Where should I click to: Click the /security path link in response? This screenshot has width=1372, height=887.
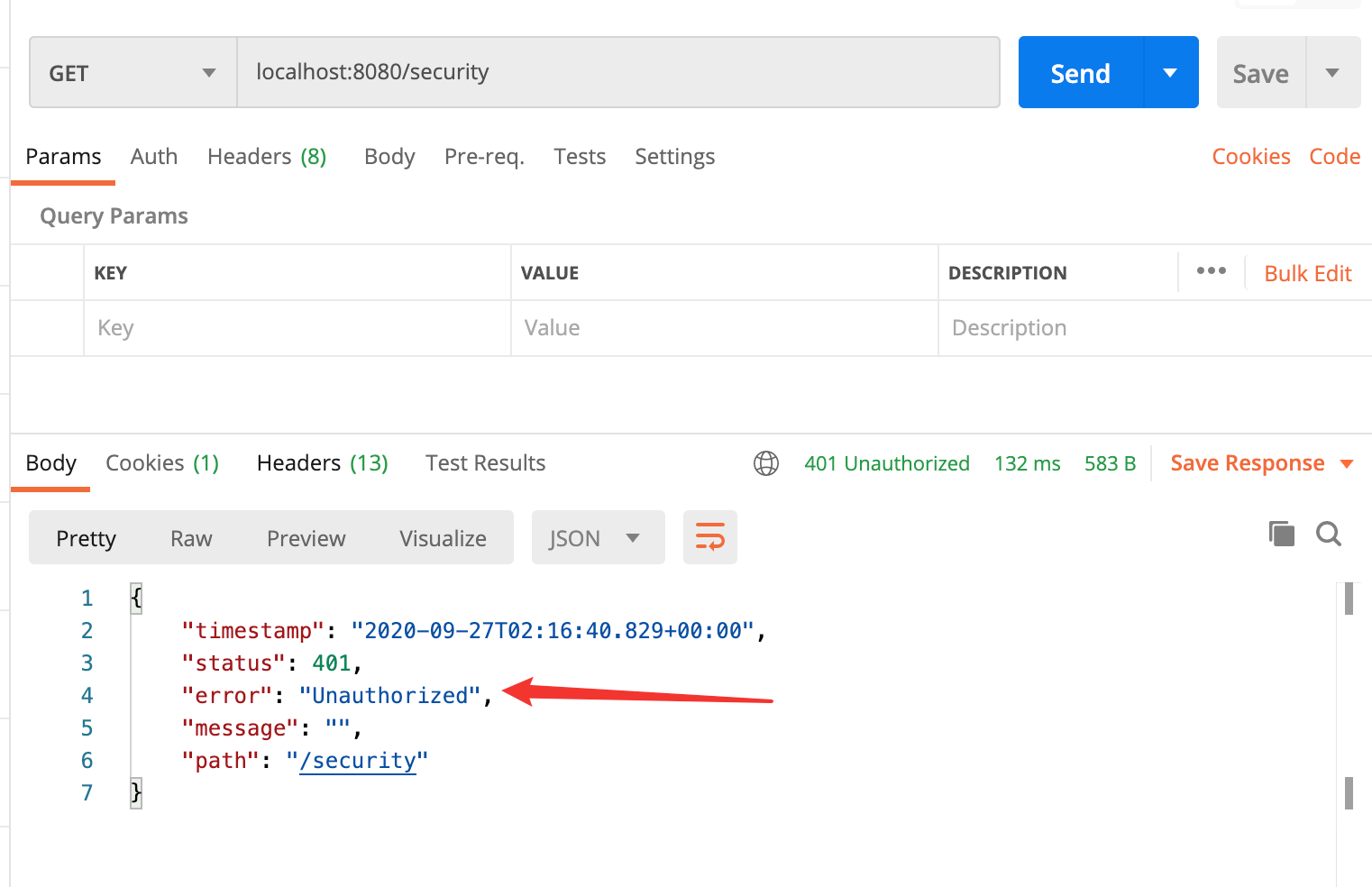[x=358, y=761]
